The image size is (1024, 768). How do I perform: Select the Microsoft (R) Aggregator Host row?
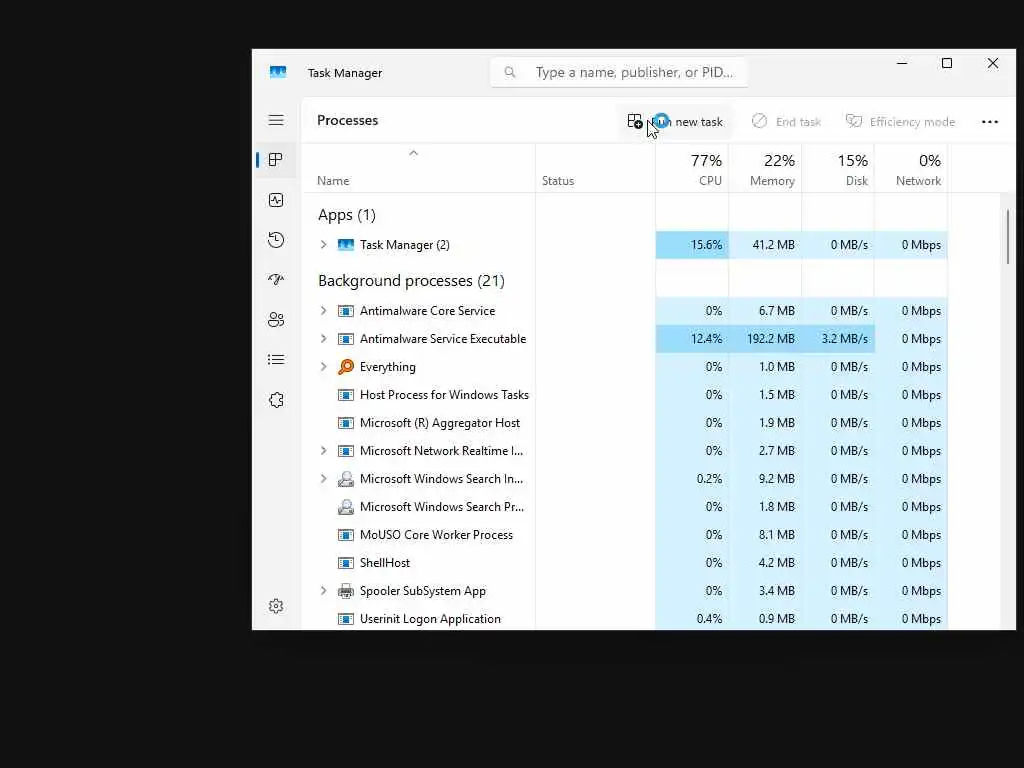click(x=625, y=423)
